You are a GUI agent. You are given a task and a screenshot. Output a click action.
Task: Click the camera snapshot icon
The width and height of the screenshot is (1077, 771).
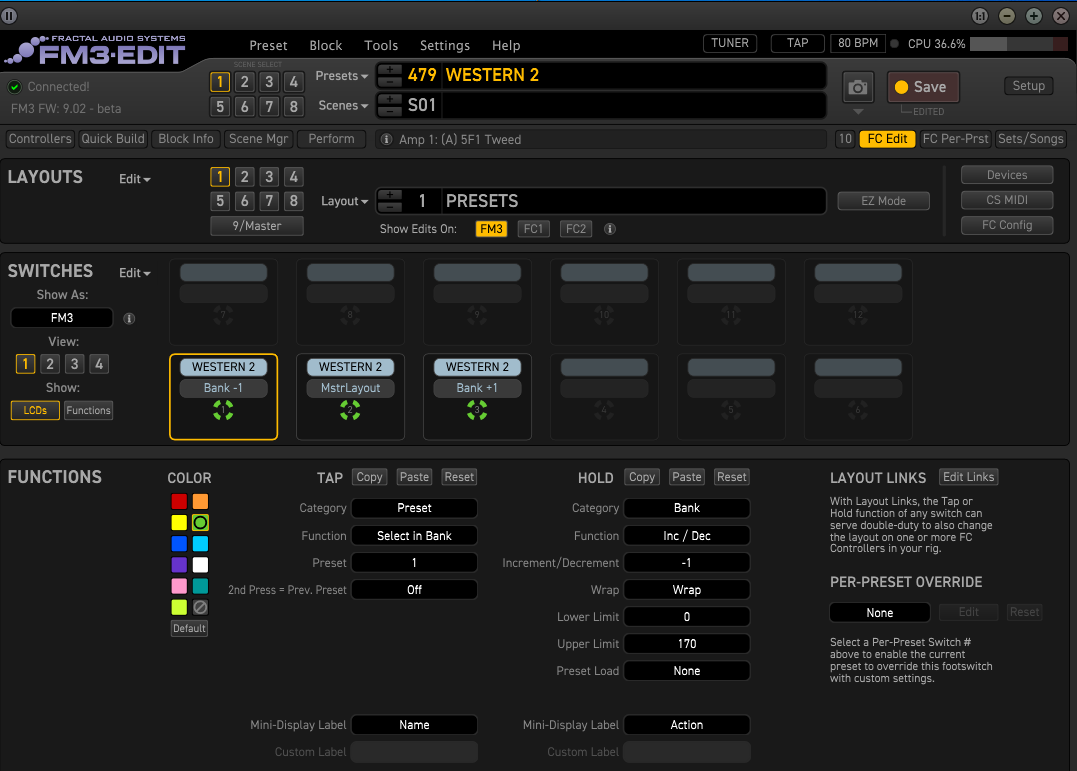tap(857, 87)
